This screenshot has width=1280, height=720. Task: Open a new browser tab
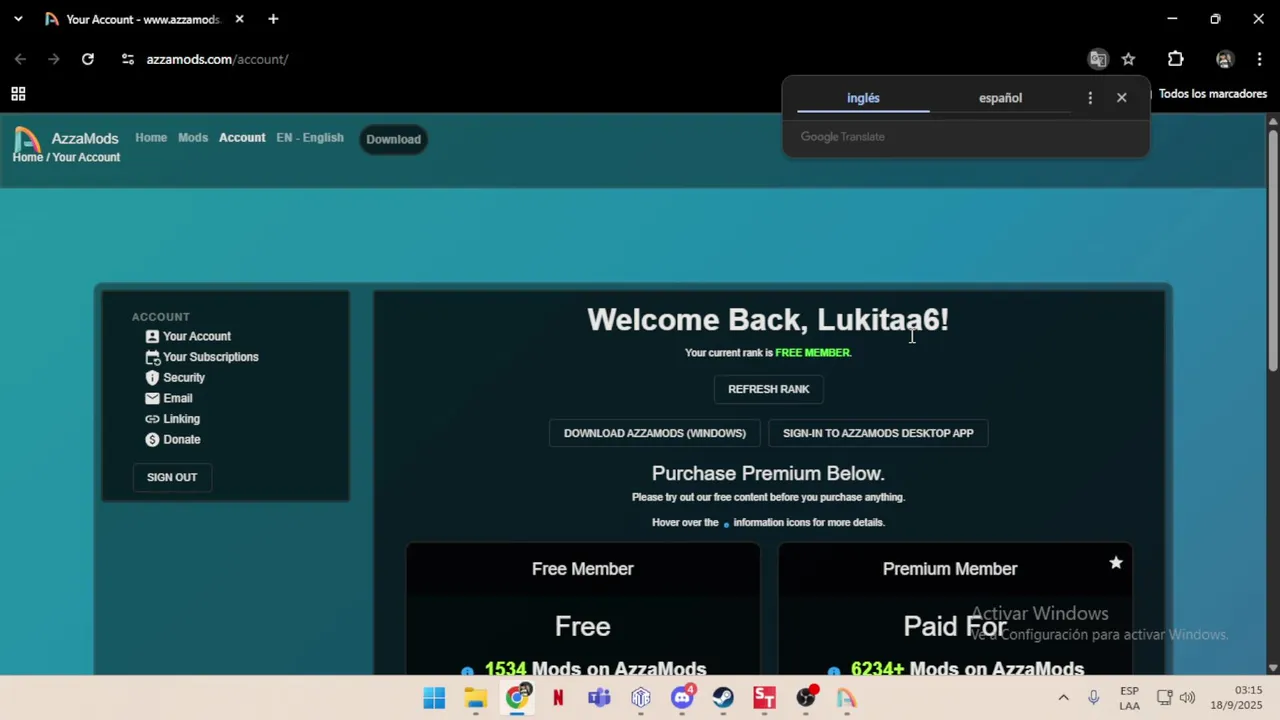tap(273, 19)
